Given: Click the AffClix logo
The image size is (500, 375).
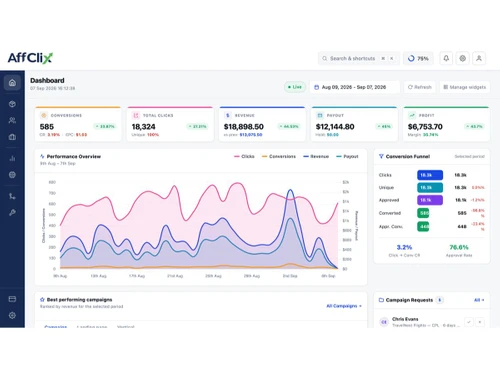Looking at the screenshot, I should 30,58.
